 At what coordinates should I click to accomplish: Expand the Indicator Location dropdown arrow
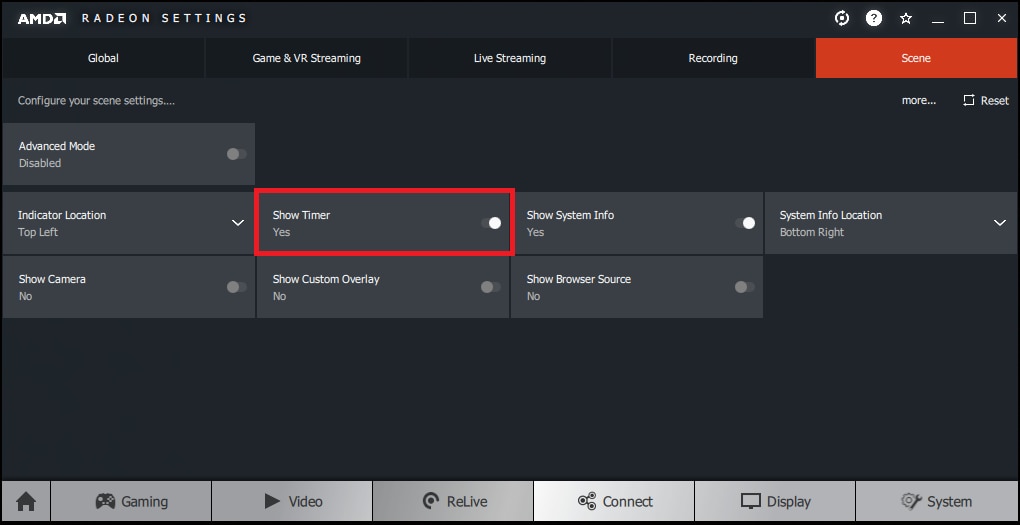click(x=238, y=223)
